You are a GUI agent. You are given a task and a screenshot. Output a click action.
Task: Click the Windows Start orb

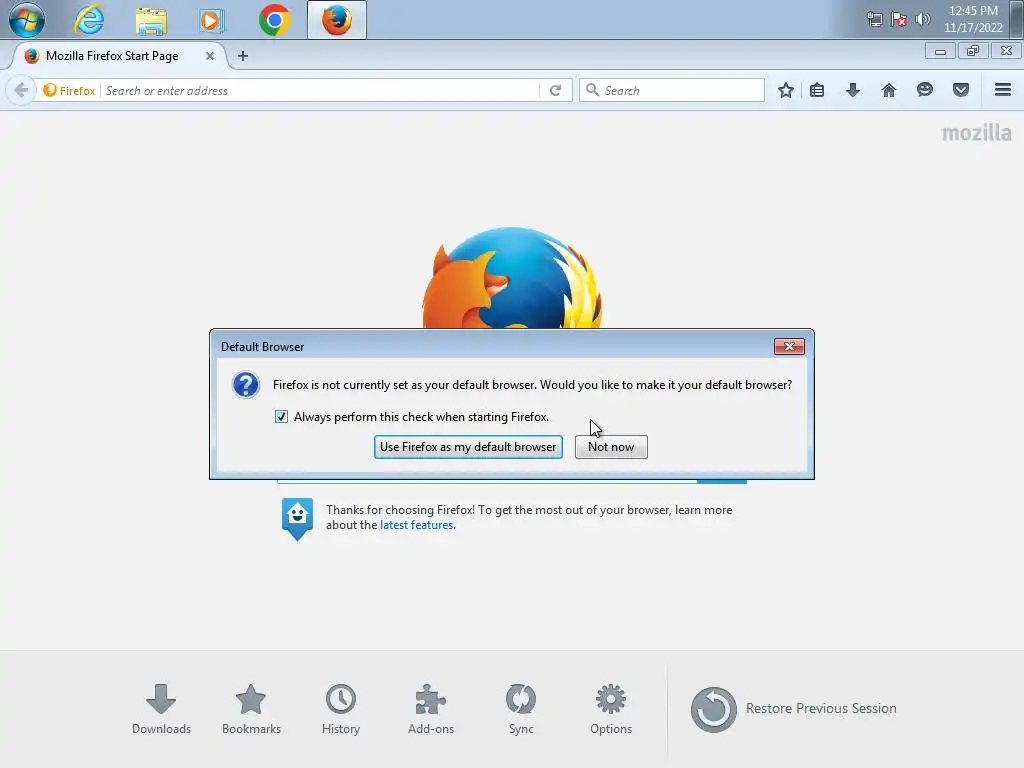tap(27, 20)
